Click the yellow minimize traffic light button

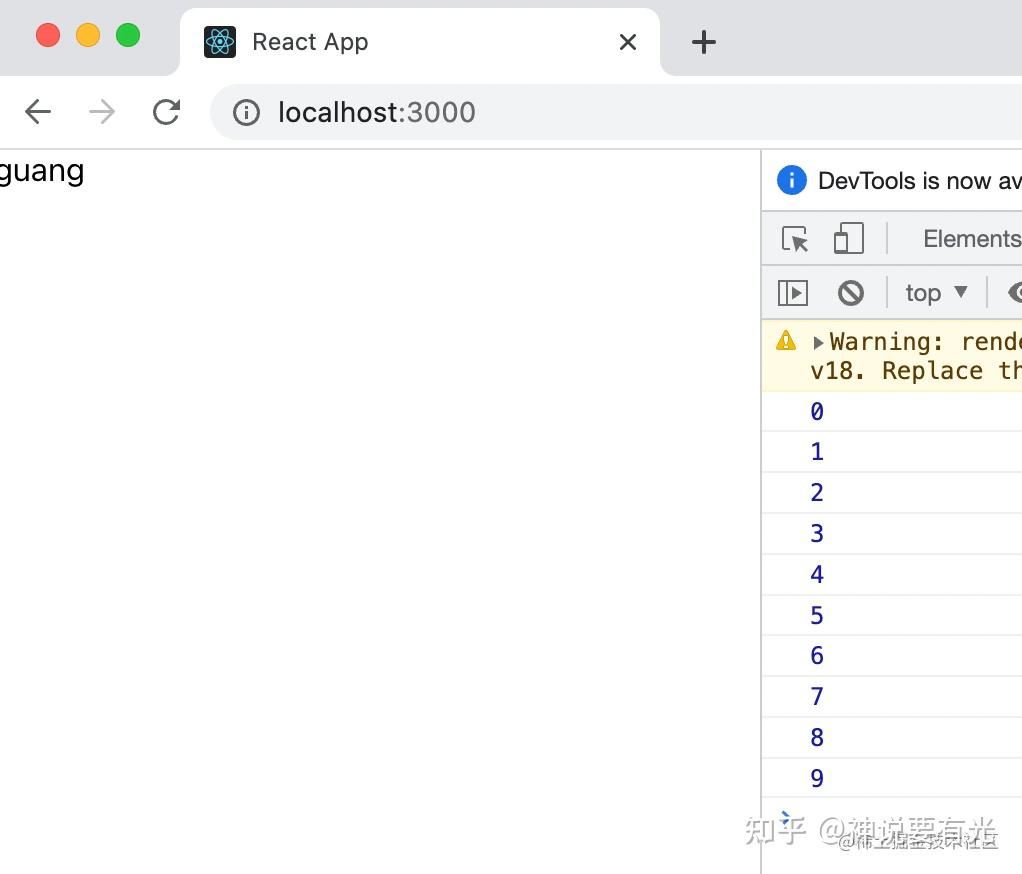tap(88, 33)
